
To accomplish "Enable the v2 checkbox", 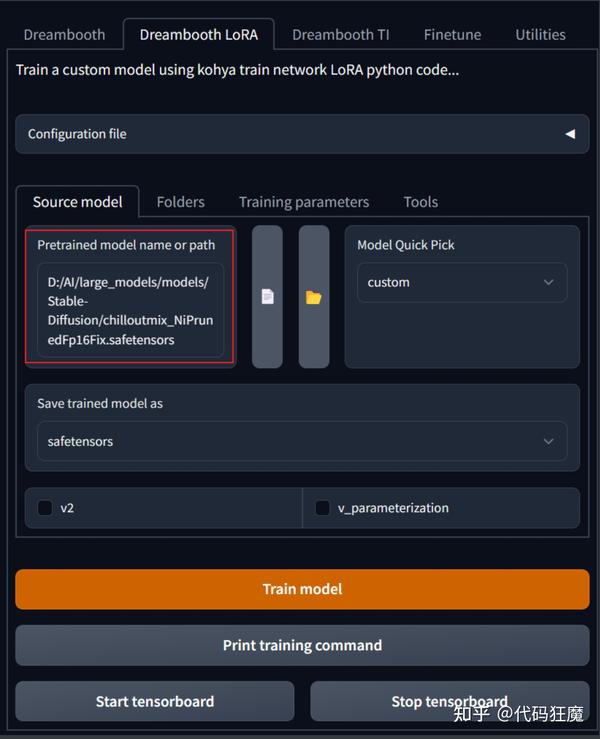I will (x=45, y=508).
